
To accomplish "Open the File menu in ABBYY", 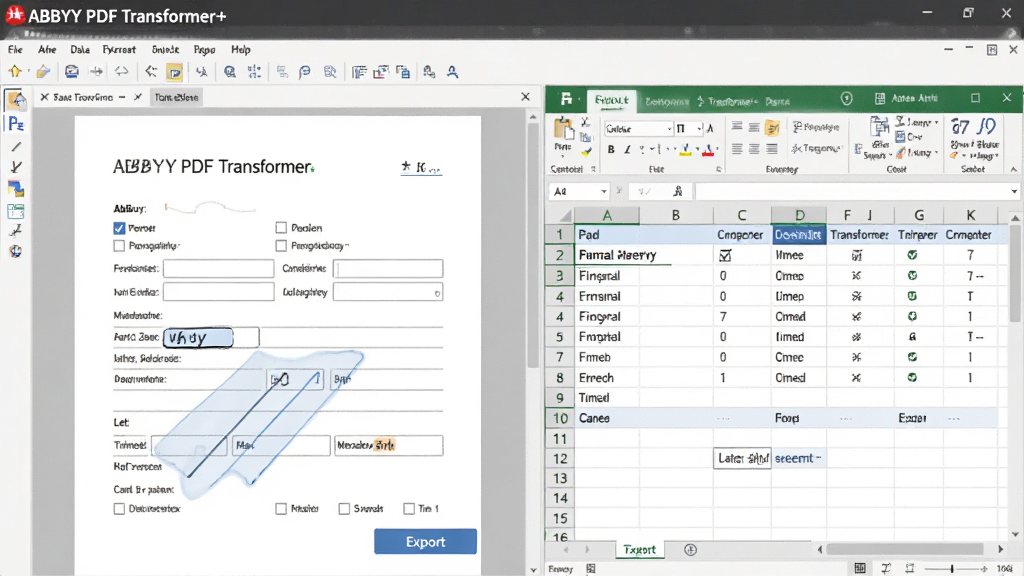I will (15, 50).
